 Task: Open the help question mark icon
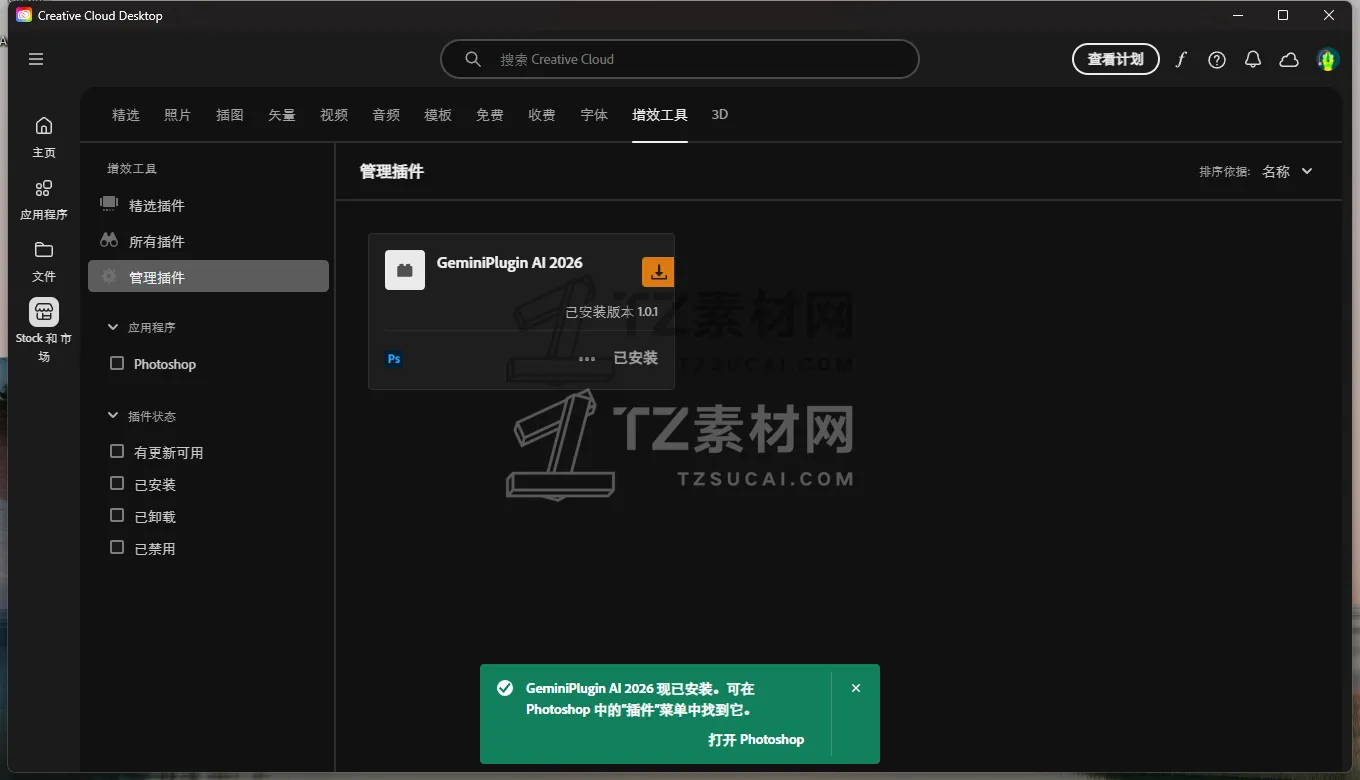click(x=1217, y=60)
